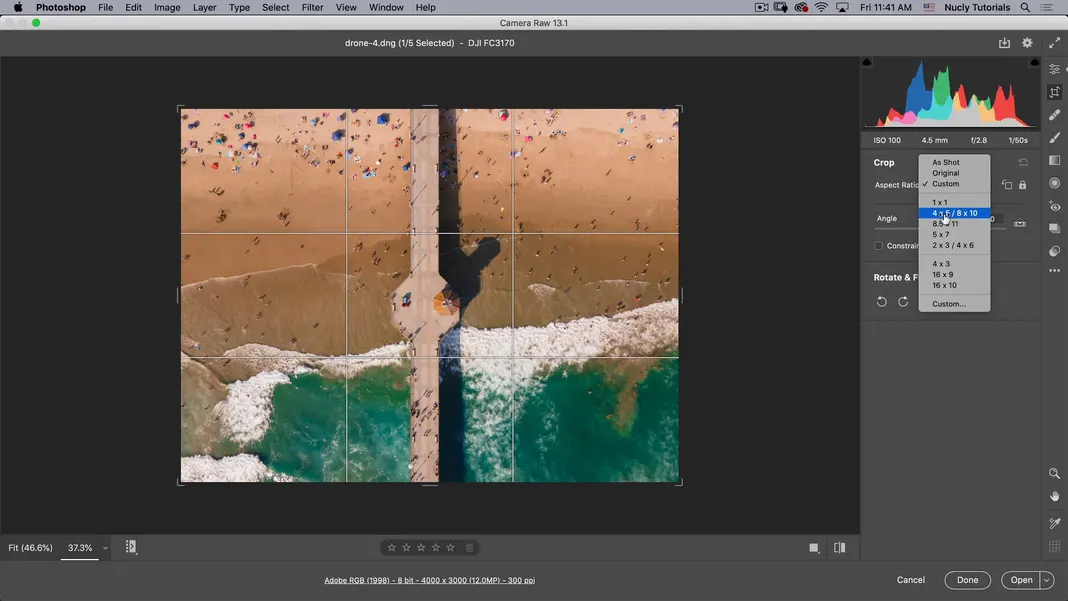The width and height of the screenshot is (1068, 601).
Task: Select the Hand pan tool
Action: pos(1054,497)
